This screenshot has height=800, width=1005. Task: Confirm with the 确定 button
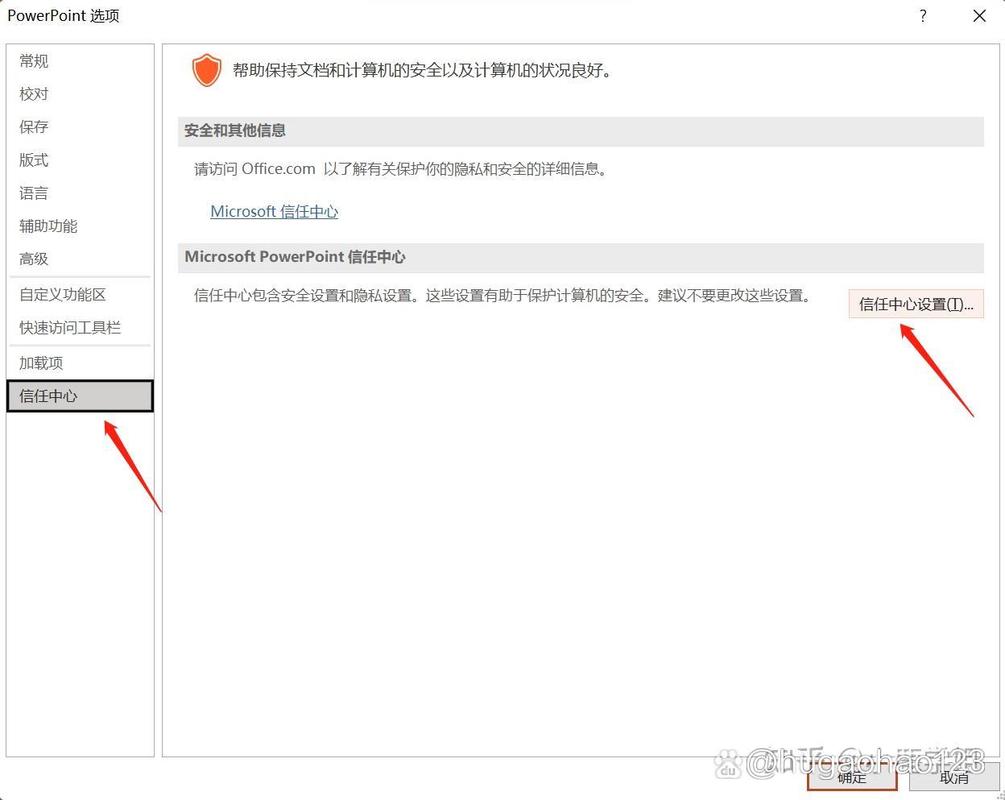pyautogui.click(x=852, y=777)
